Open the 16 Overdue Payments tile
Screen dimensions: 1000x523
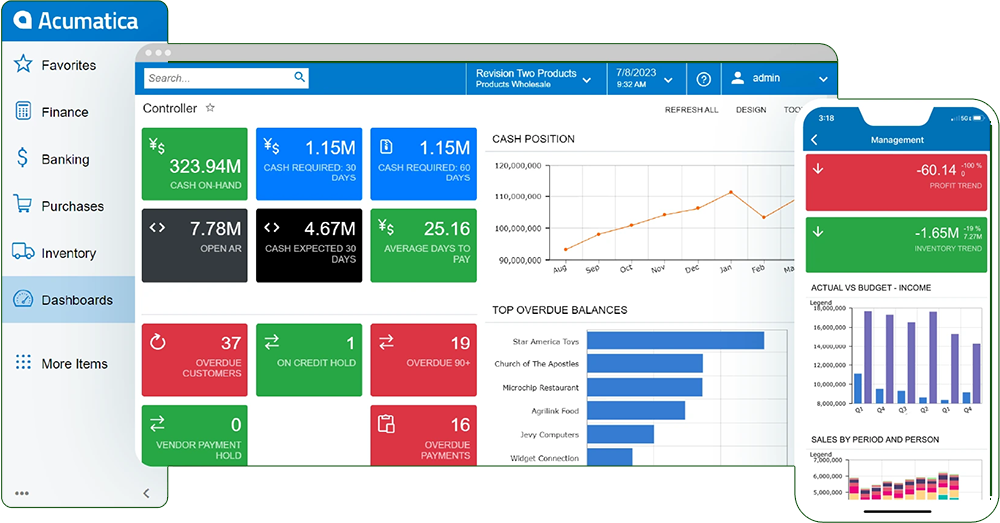coord(423,435)
